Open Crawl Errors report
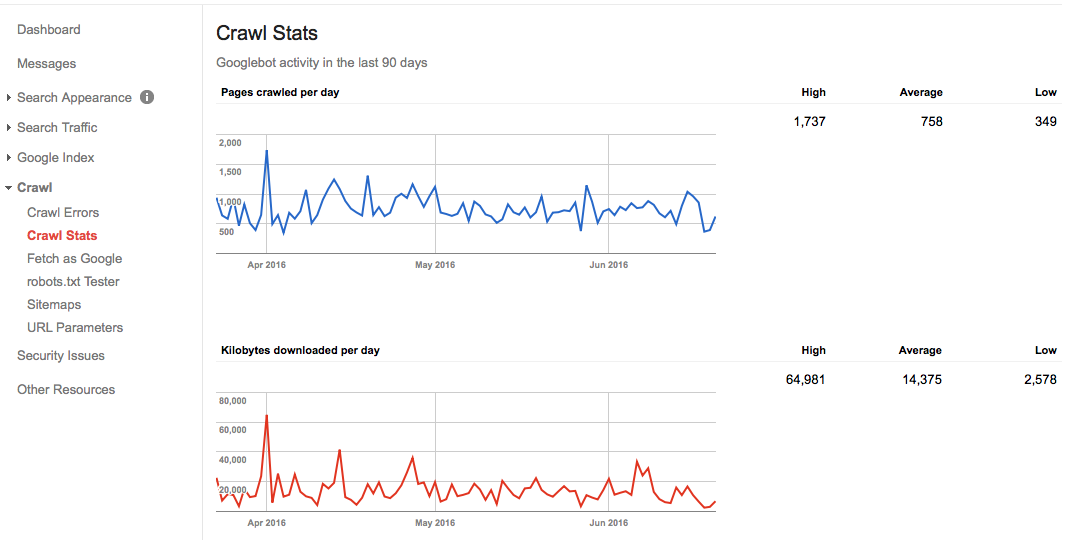Viewport: 1078px width, 540px height. (63, 212)
